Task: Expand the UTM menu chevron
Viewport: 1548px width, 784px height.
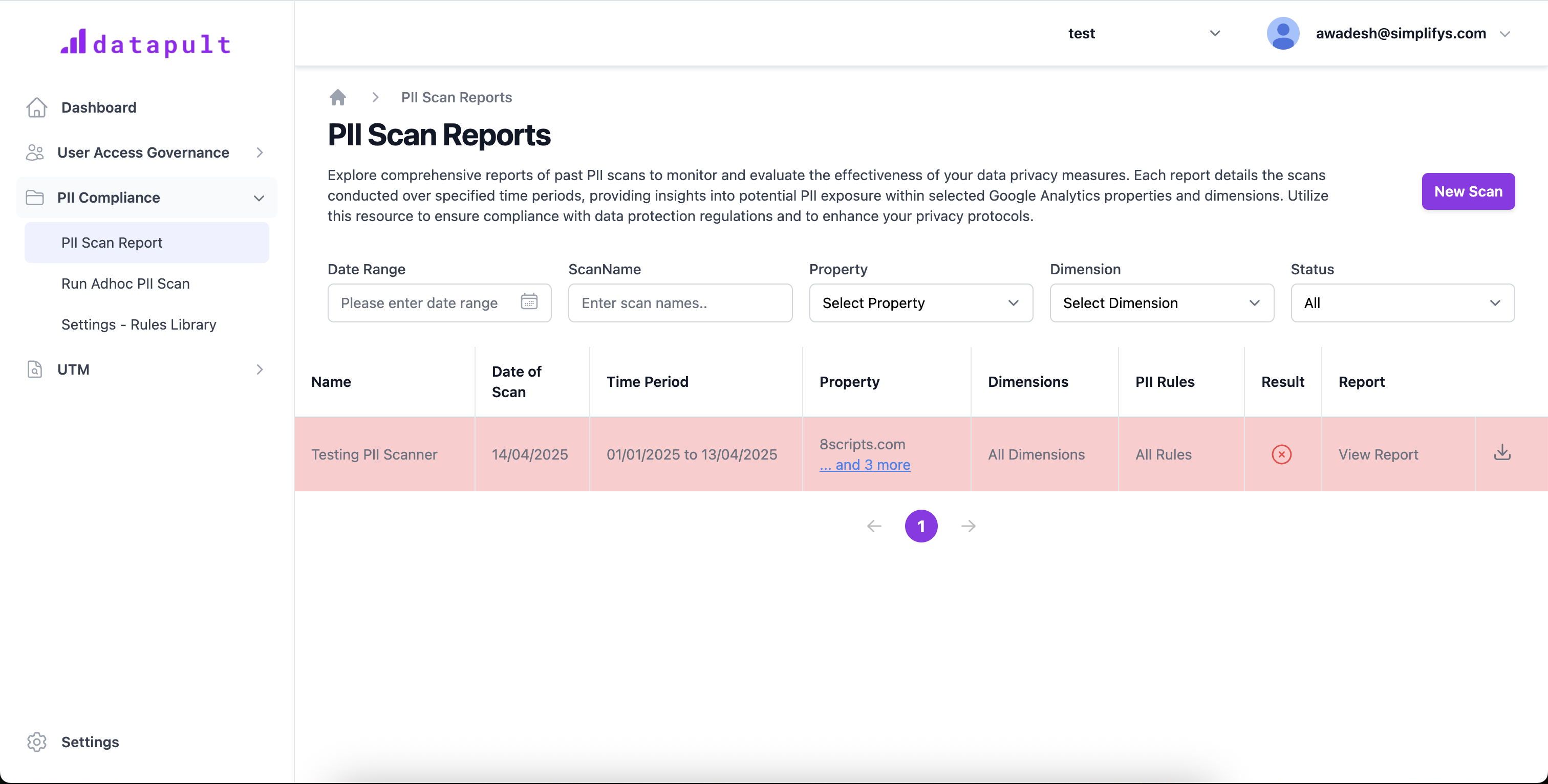Action: pos(260,369)
